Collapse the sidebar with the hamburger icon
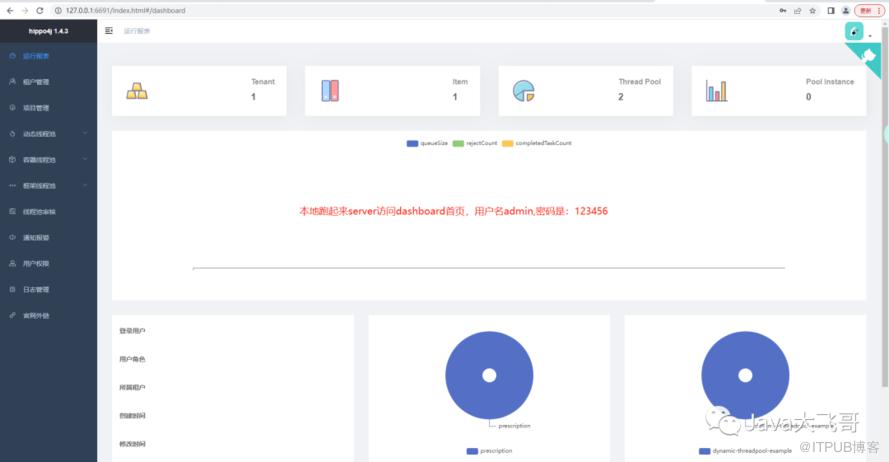Image resolution: width=889 pixels, height=462 pixels. point(109,31)
